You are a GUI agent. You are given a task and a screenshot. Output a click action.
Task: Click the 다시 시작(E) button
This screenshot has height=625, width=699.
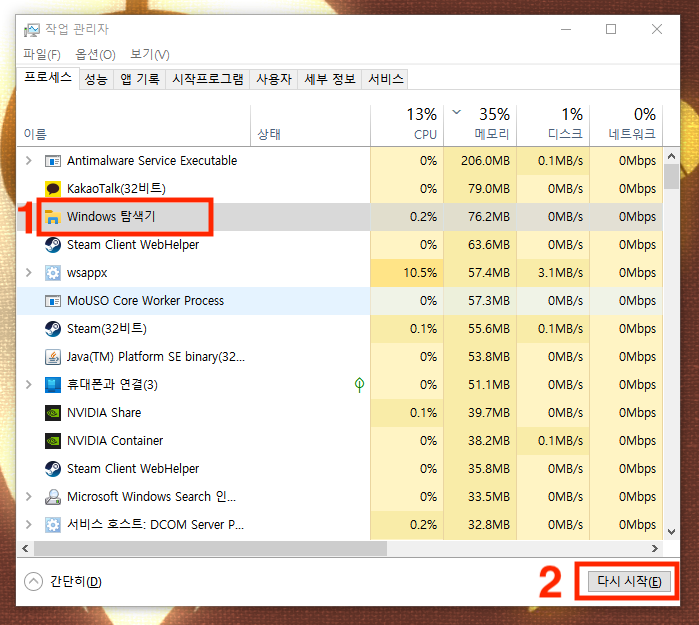pyautogui.click(x=629, y=581)
